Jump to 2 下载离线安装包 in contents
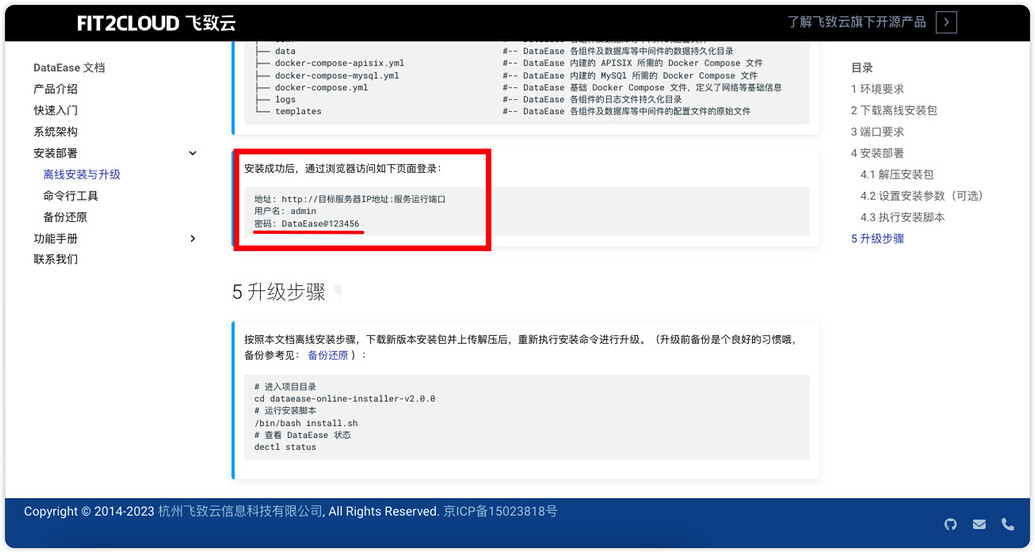This screenshot has width=1035, height=552. pos(894,110)
